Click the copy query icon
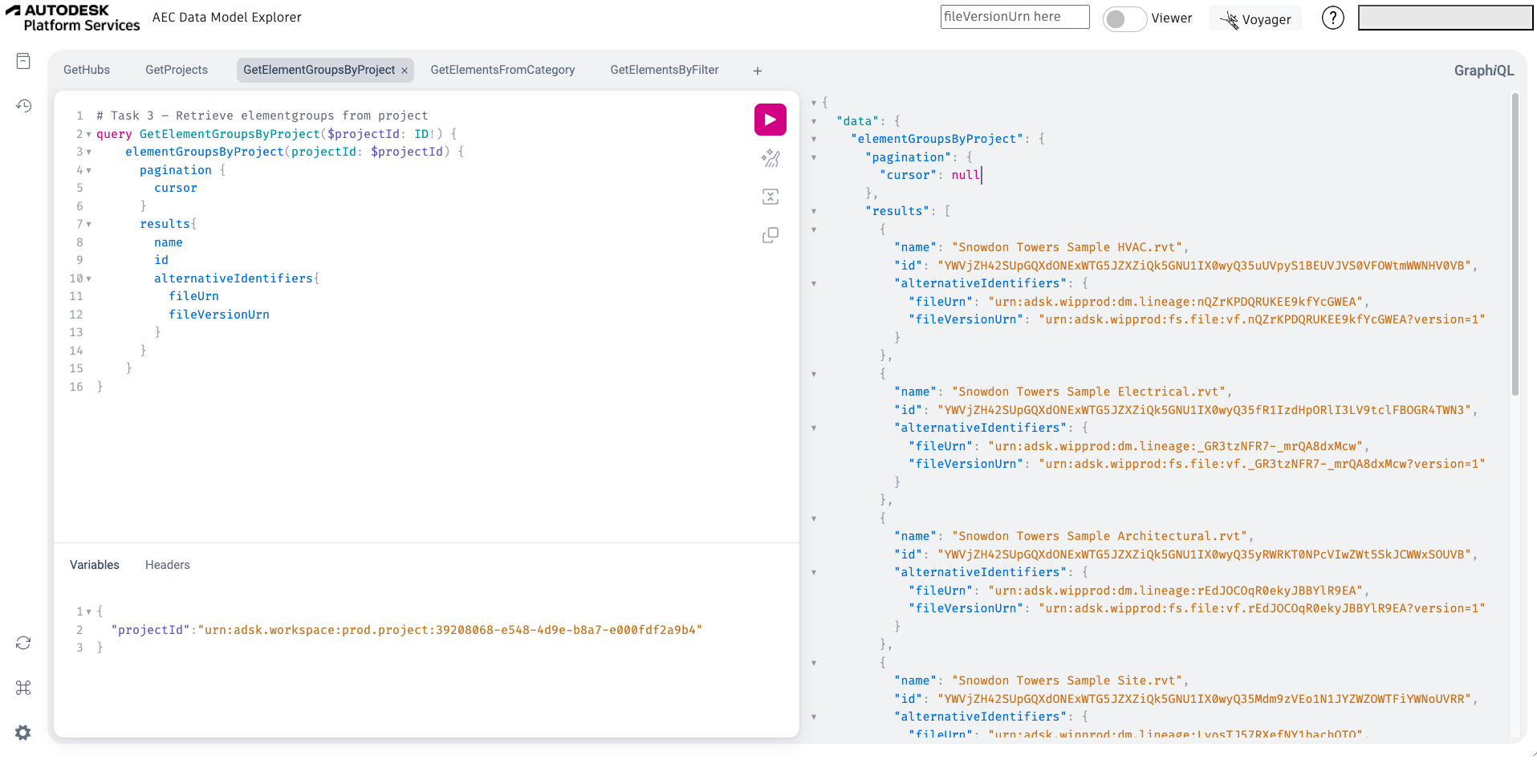Image resolution: width=1537 pixels, height=784 pixels. coord(770,235)
